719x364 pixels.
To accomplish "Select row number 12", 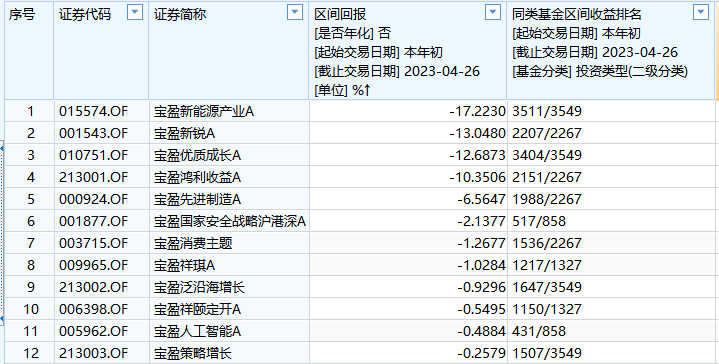I will (31, 353).
